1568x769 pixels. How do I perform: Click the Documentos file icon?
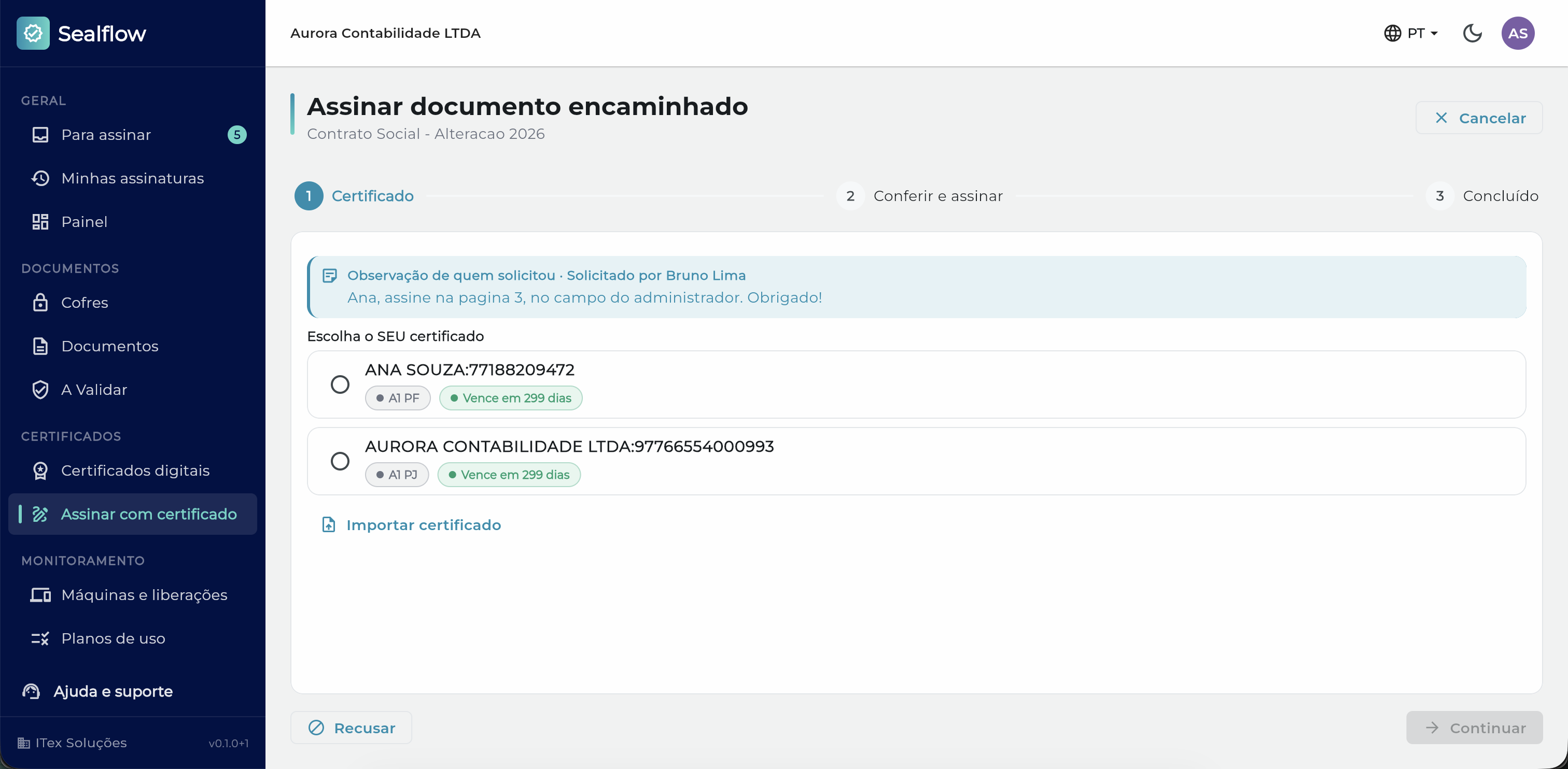[40, 346]
